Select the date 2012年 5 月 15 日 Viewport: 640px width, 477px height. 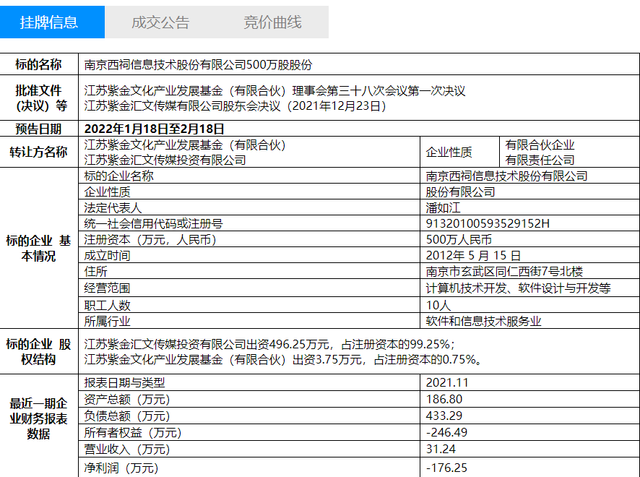pyautogui.click(x=473, y=255)
